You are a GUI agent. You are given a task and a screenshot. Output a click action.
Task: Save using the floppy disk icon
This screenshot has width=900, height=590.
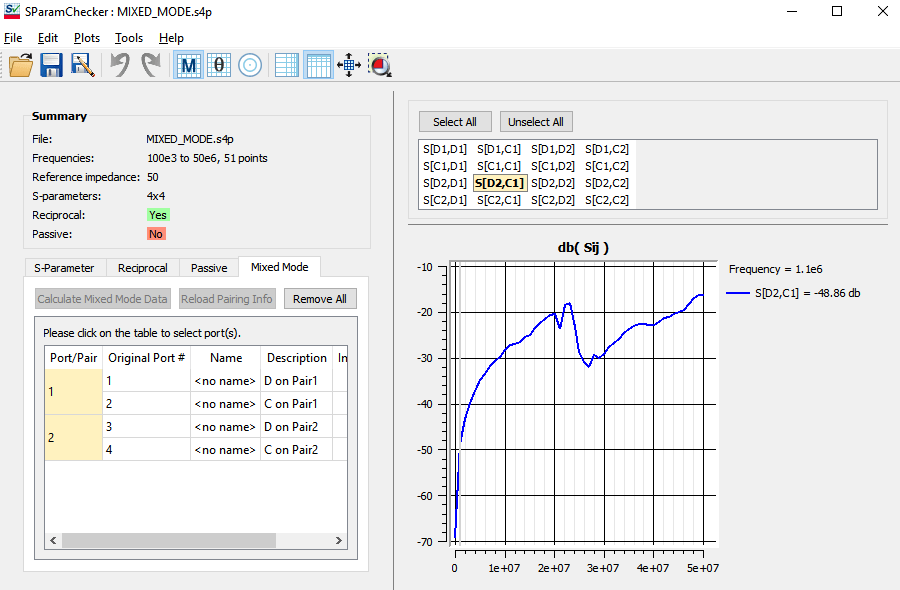[x=50, y=64]
